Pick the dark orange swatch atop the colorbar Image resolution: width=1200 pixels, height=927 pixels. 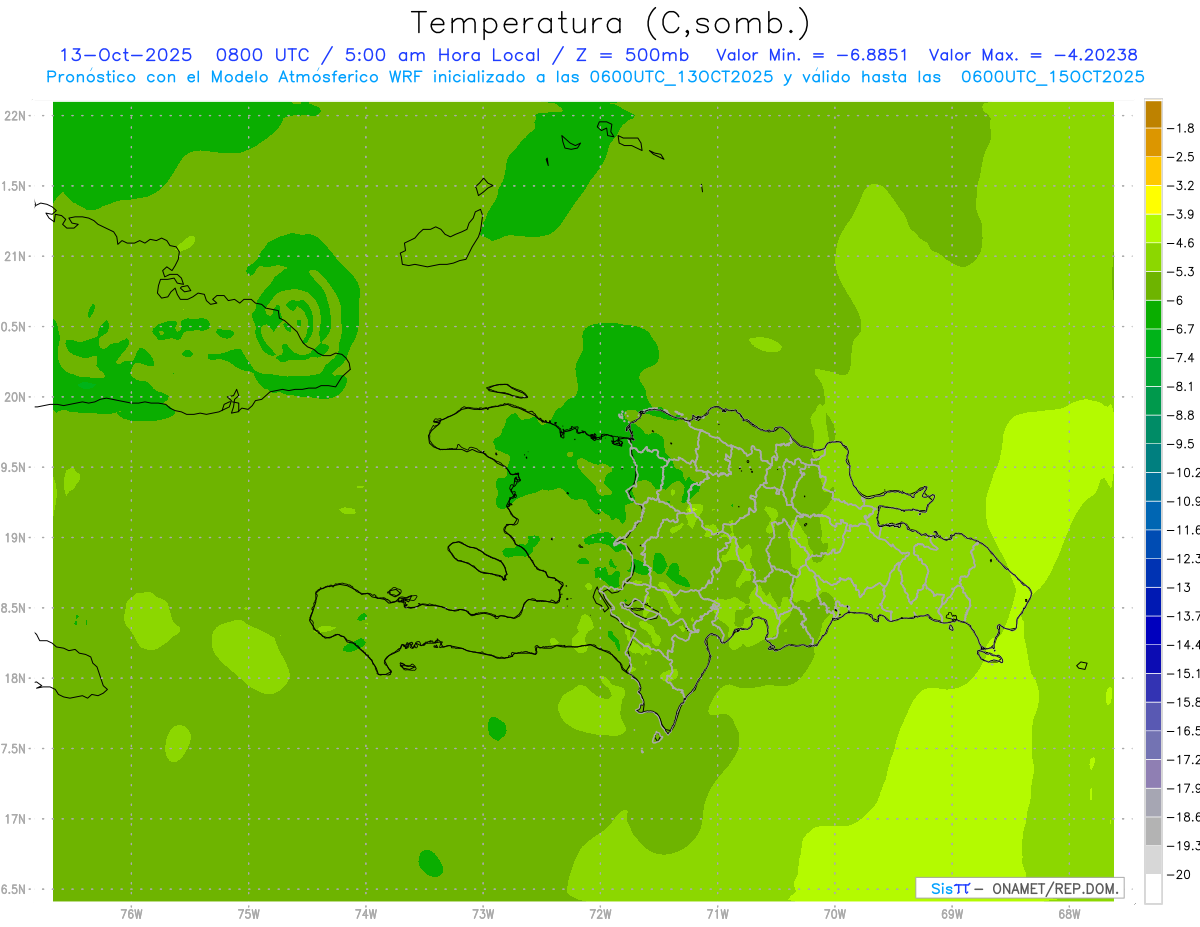1153,114
